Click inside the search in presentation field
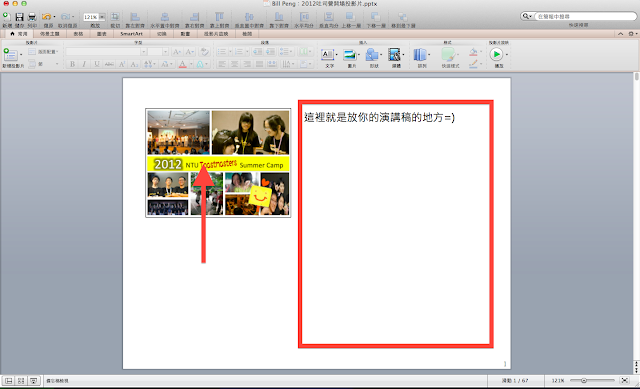The height and width of the screenshot is (389, 640). 585,16
